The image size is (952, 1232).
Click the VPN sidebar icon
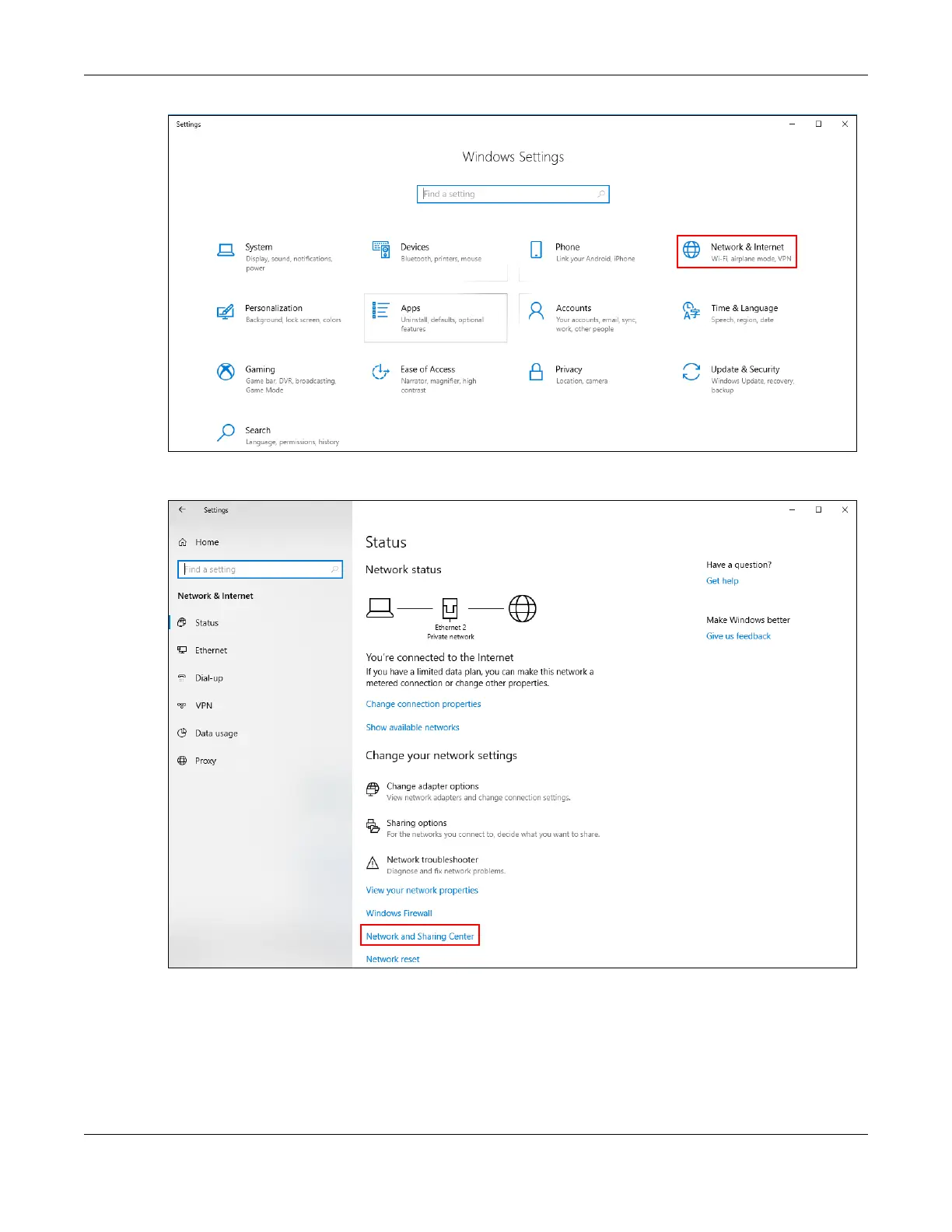[x=182, y=705]
